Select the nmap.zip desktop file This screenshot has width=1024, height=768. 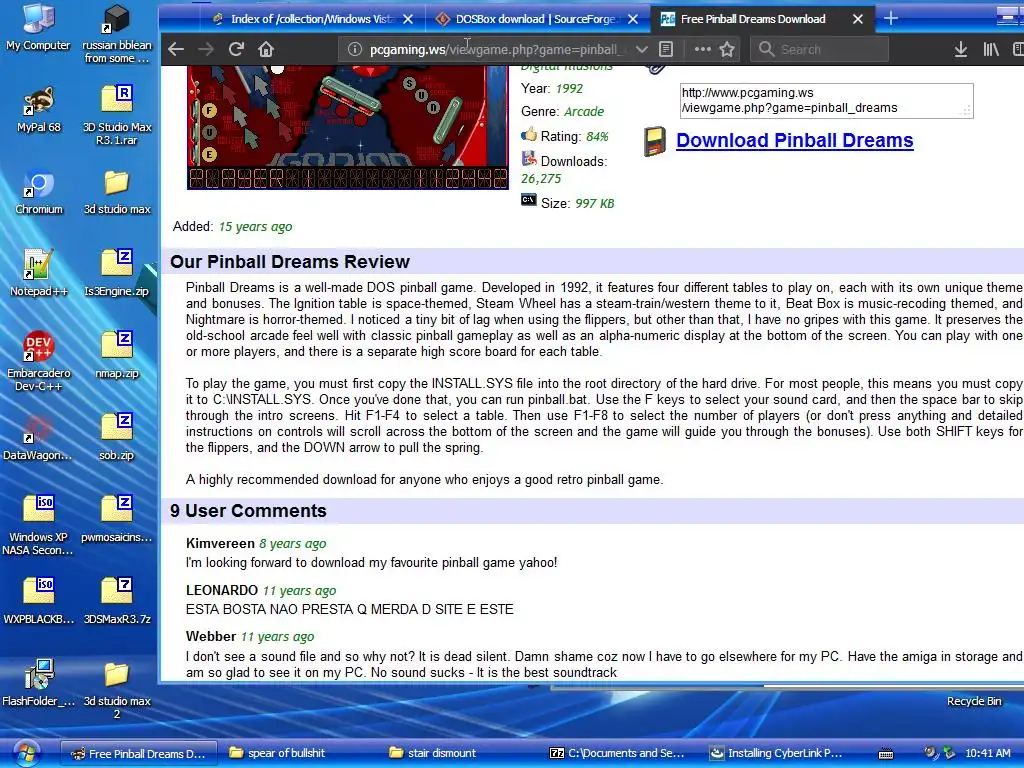(x=117, y=355)
